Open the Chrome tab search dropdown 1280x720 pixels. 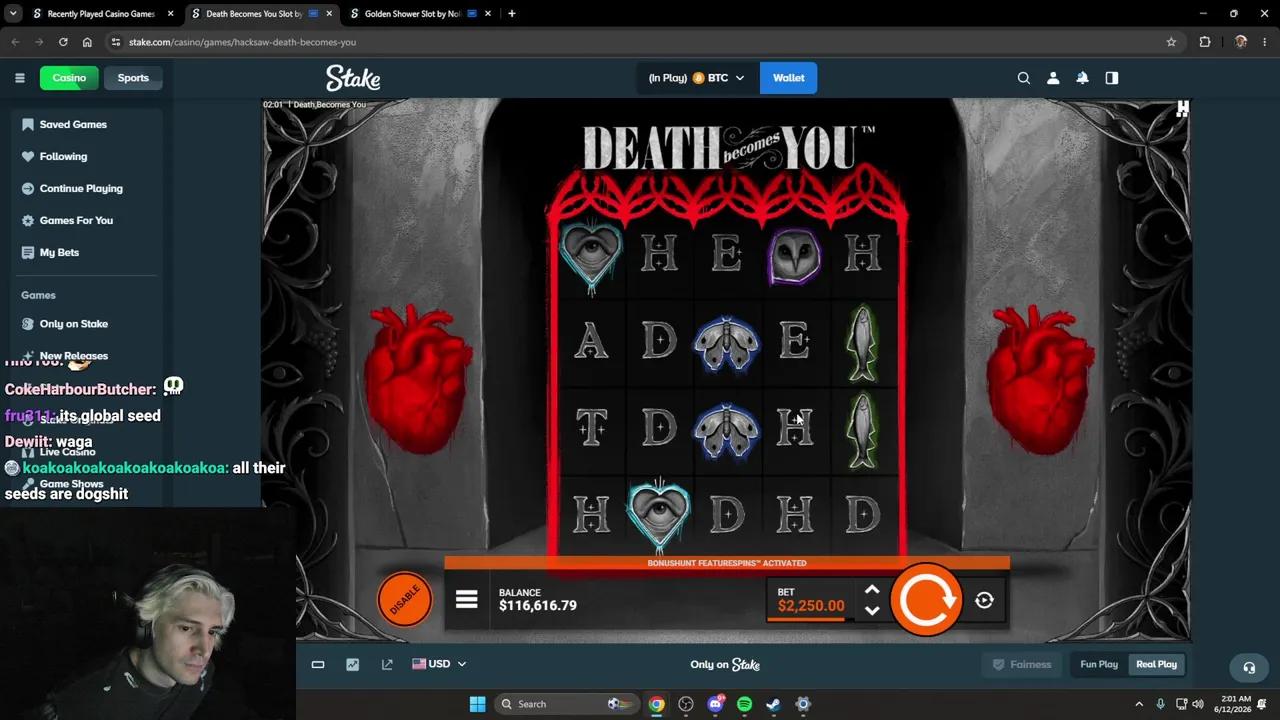click(13, 14)
